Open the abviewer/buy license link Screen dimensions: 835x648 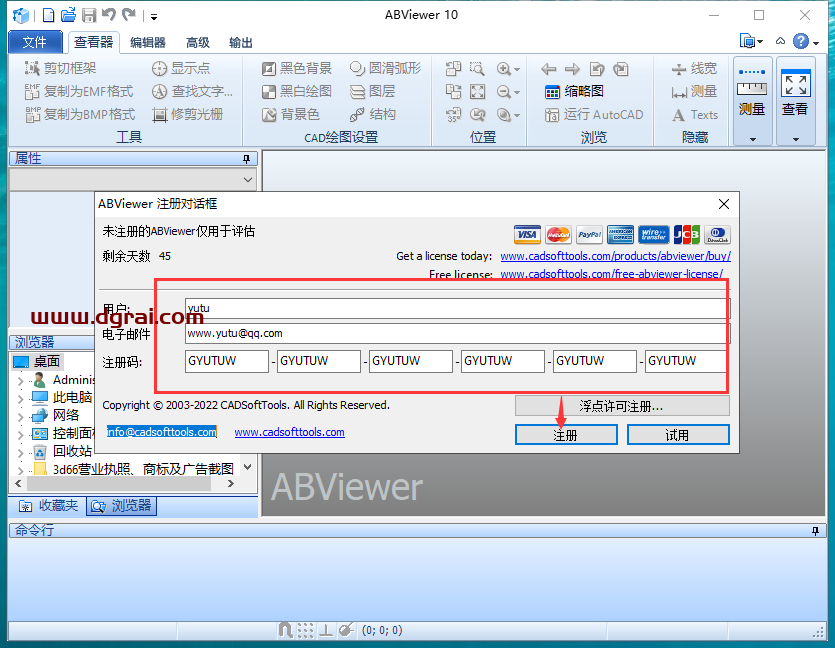point(616,256)
